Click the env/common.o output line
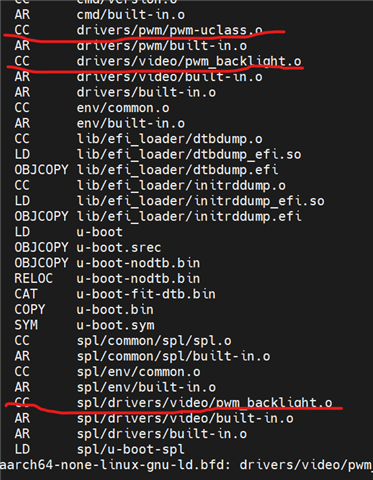Image resolution: width=373 pixels, height=480 pixels. [x=92, y=108]
